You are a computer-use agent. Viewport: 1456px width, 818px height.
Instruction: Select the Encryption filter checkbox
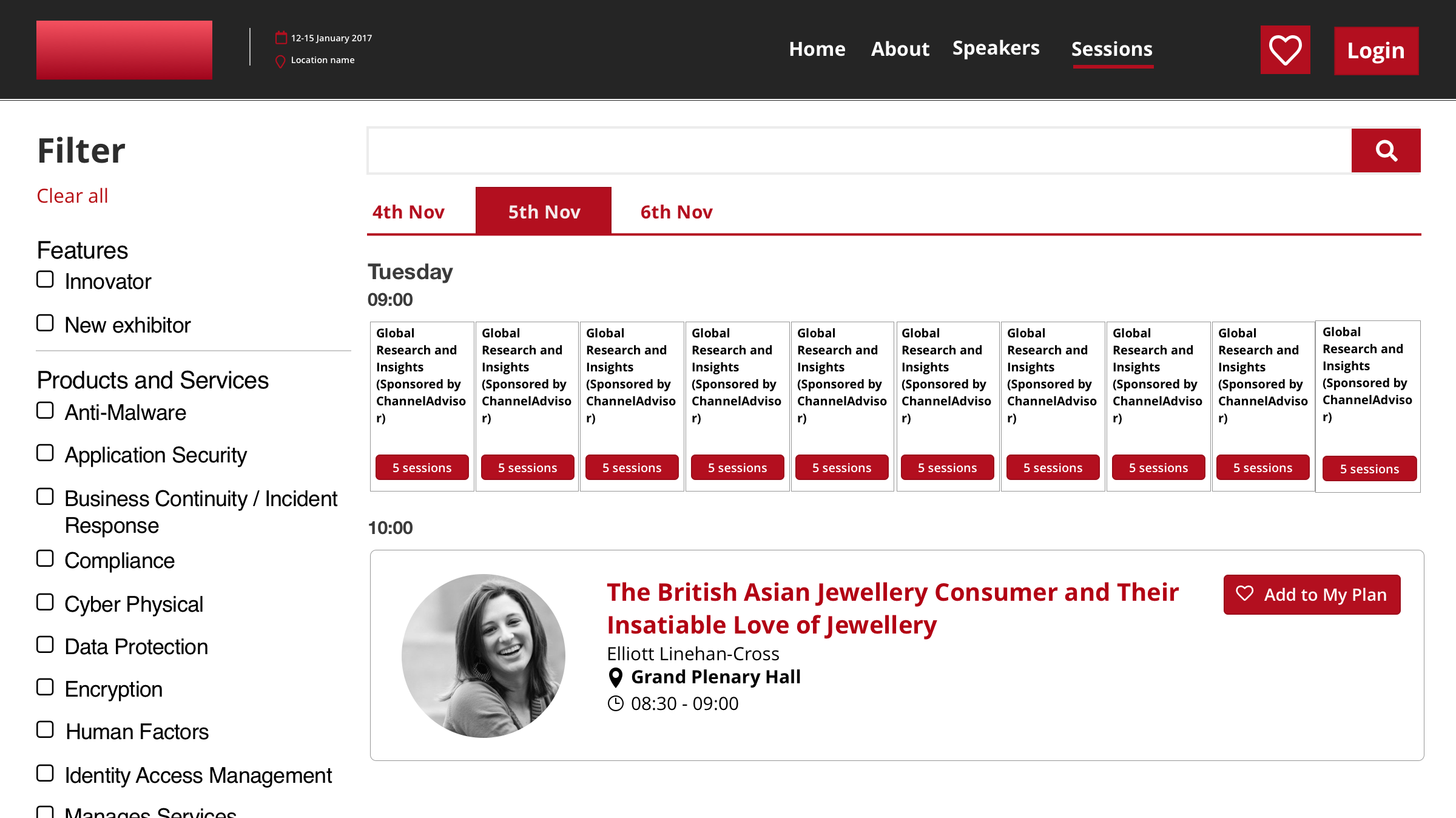45,688
